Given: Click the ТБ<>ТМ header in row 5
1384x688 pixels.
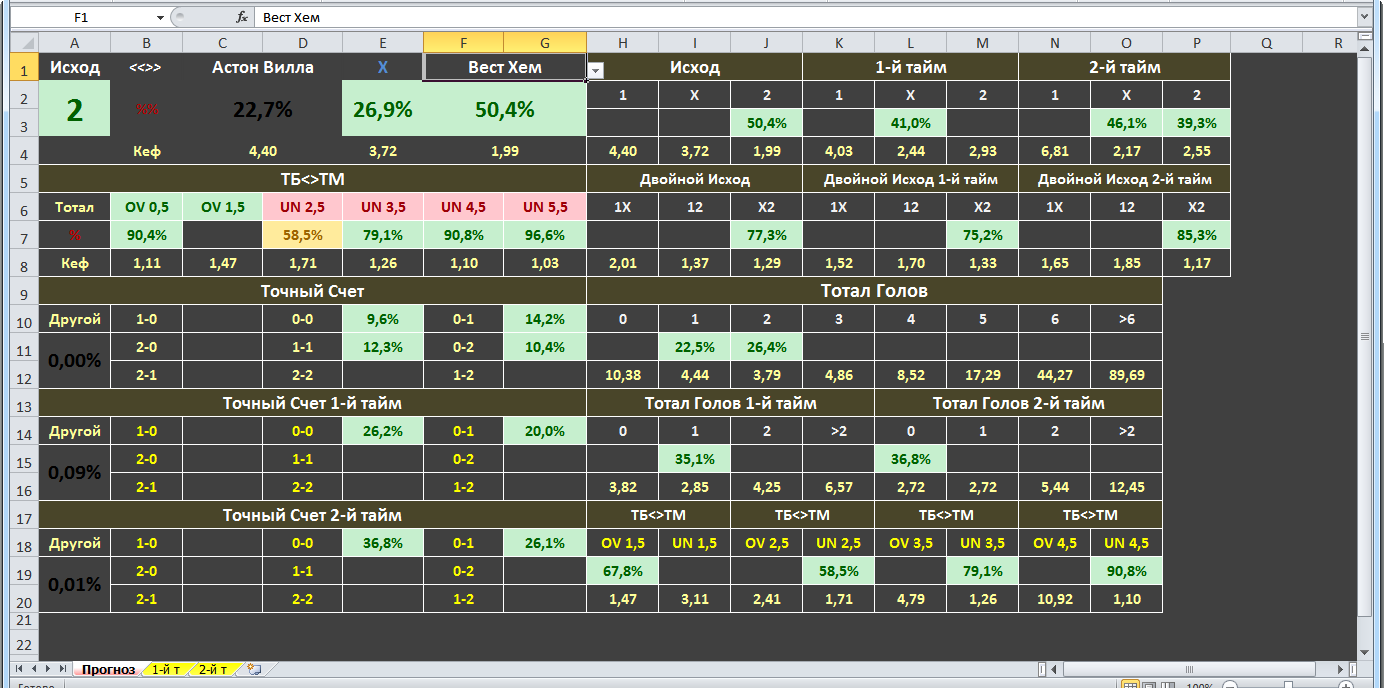Looking at the screenshot, I should (x=312, y=180).
